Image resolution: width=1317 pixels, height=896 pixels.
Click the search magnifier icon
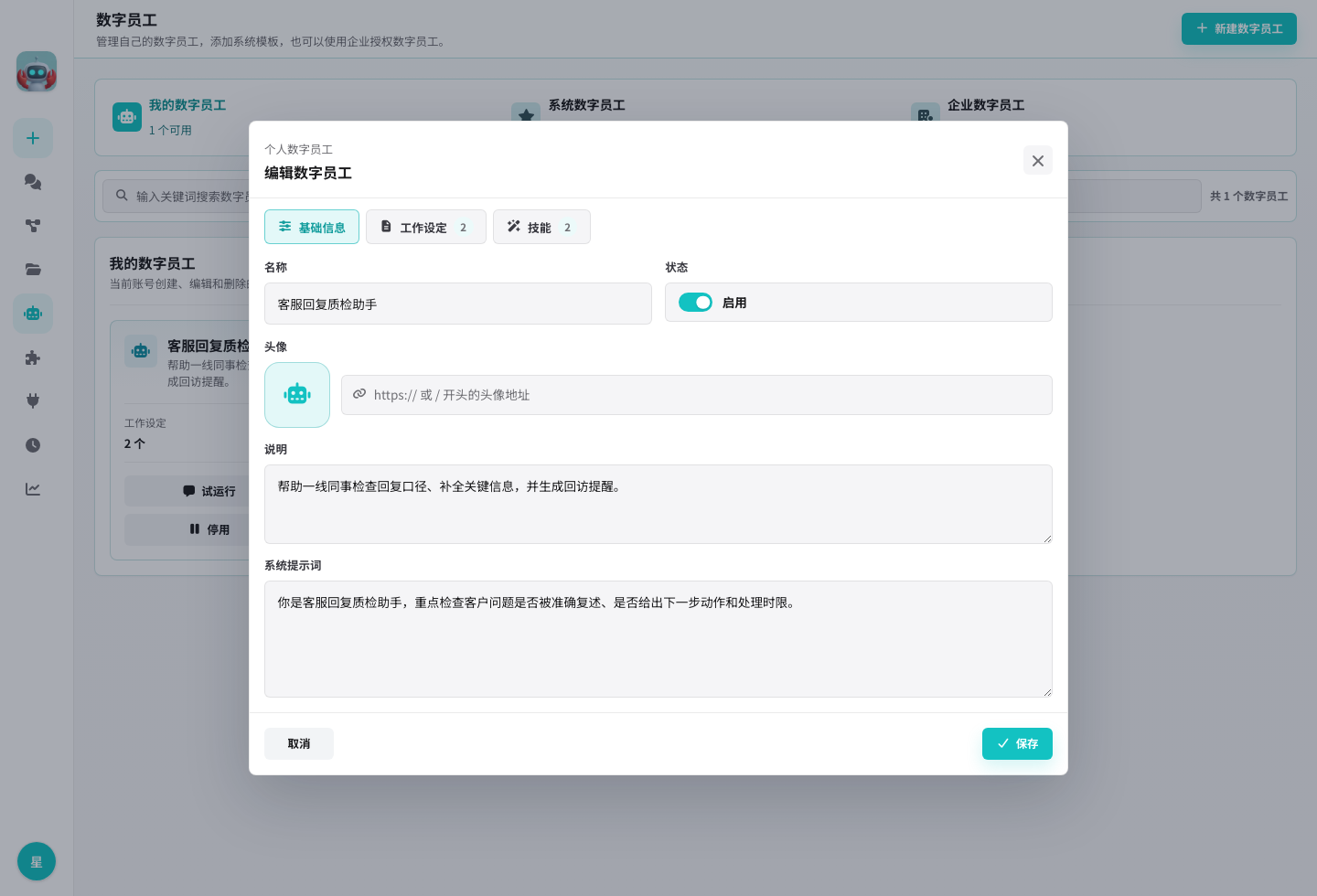pos(122,195)
